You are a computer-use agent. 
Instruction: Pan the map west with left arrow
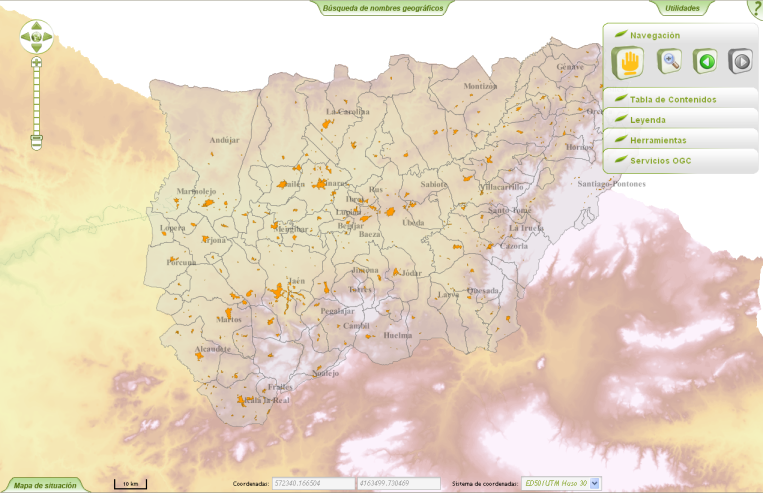point(24,37)
